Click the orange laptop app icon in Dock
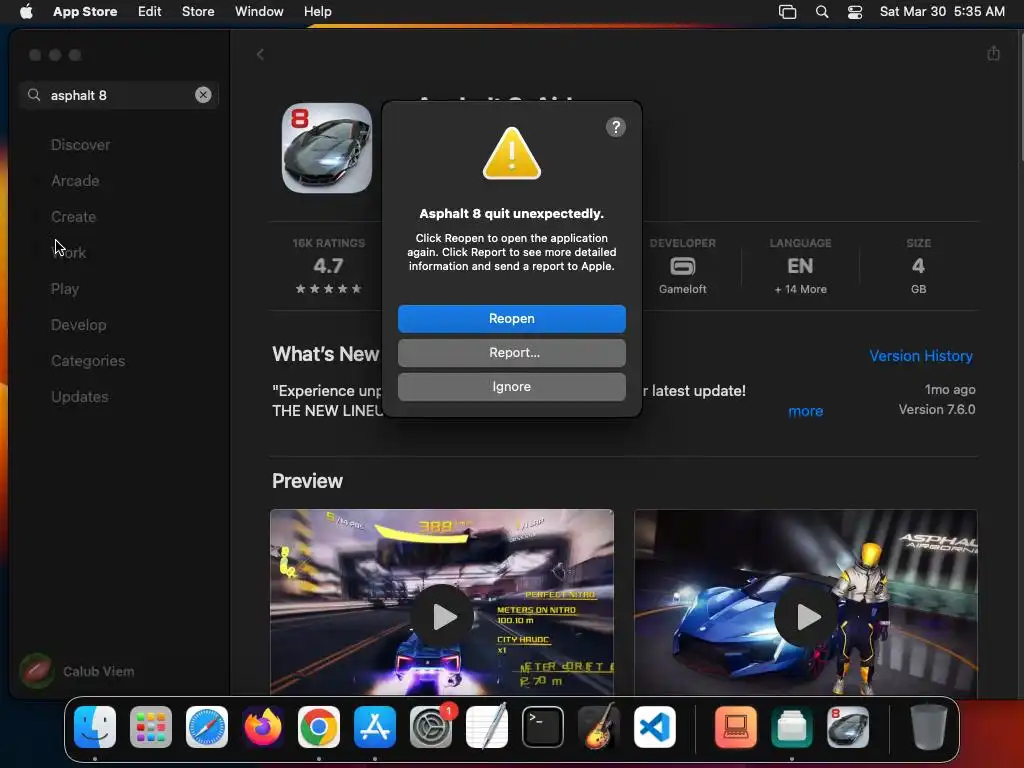 click(x=736, y=727)
